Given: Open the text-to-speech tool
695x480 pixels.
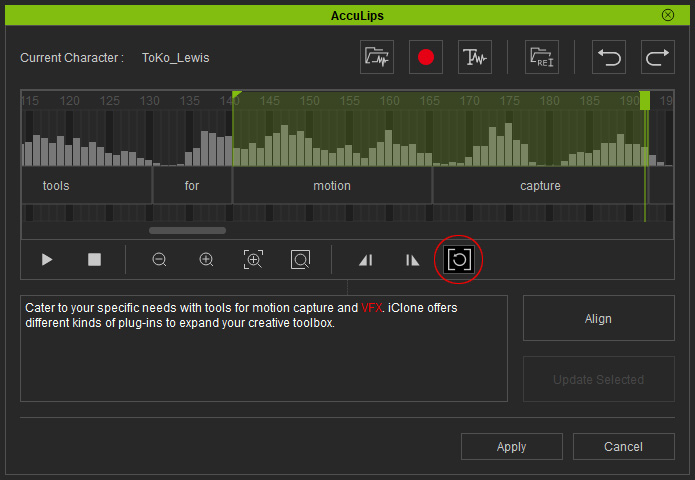Looking at the screenshot, I should pyautogui.click(x=474, y=58).
